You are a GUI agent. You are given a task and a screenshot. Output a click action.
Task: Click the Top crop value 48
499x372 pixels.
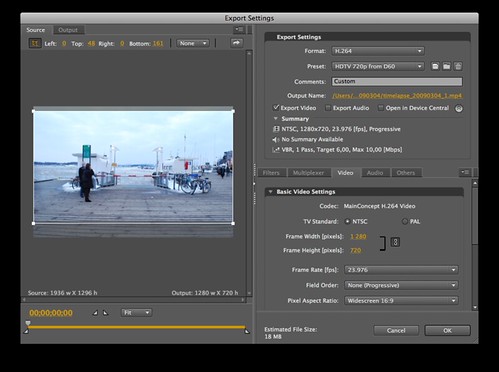[x=91, y=43]
